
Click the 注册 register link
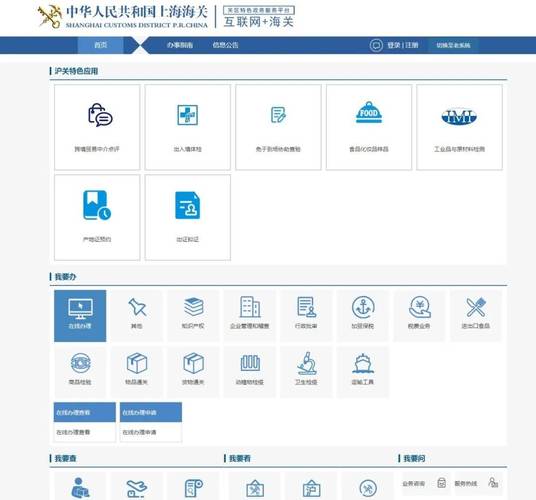coord(412,45)
